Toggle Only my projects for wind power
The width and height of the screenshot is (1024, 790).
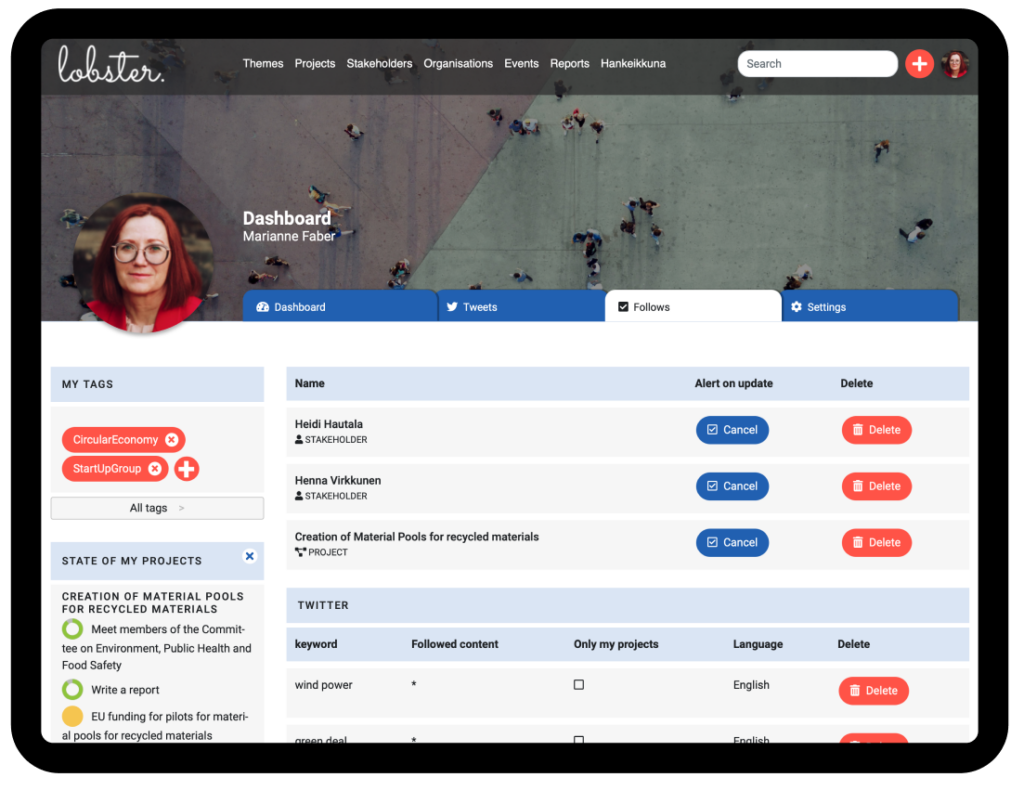click(x=579, y=685)
